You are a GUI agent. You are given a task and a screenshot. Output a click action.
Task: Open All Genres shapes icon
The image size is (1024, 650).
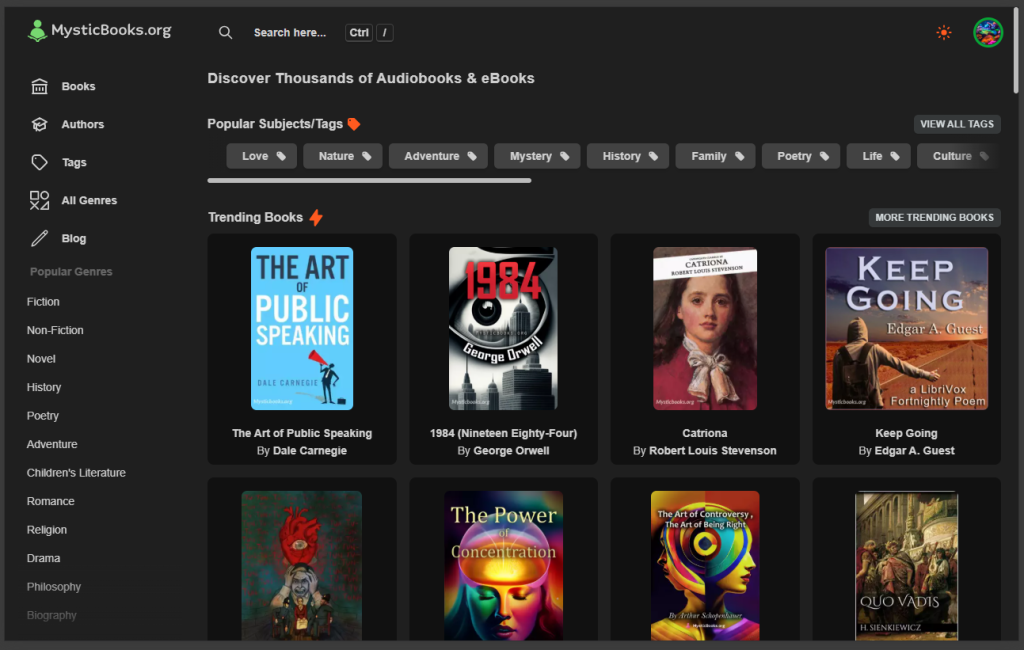40,201
